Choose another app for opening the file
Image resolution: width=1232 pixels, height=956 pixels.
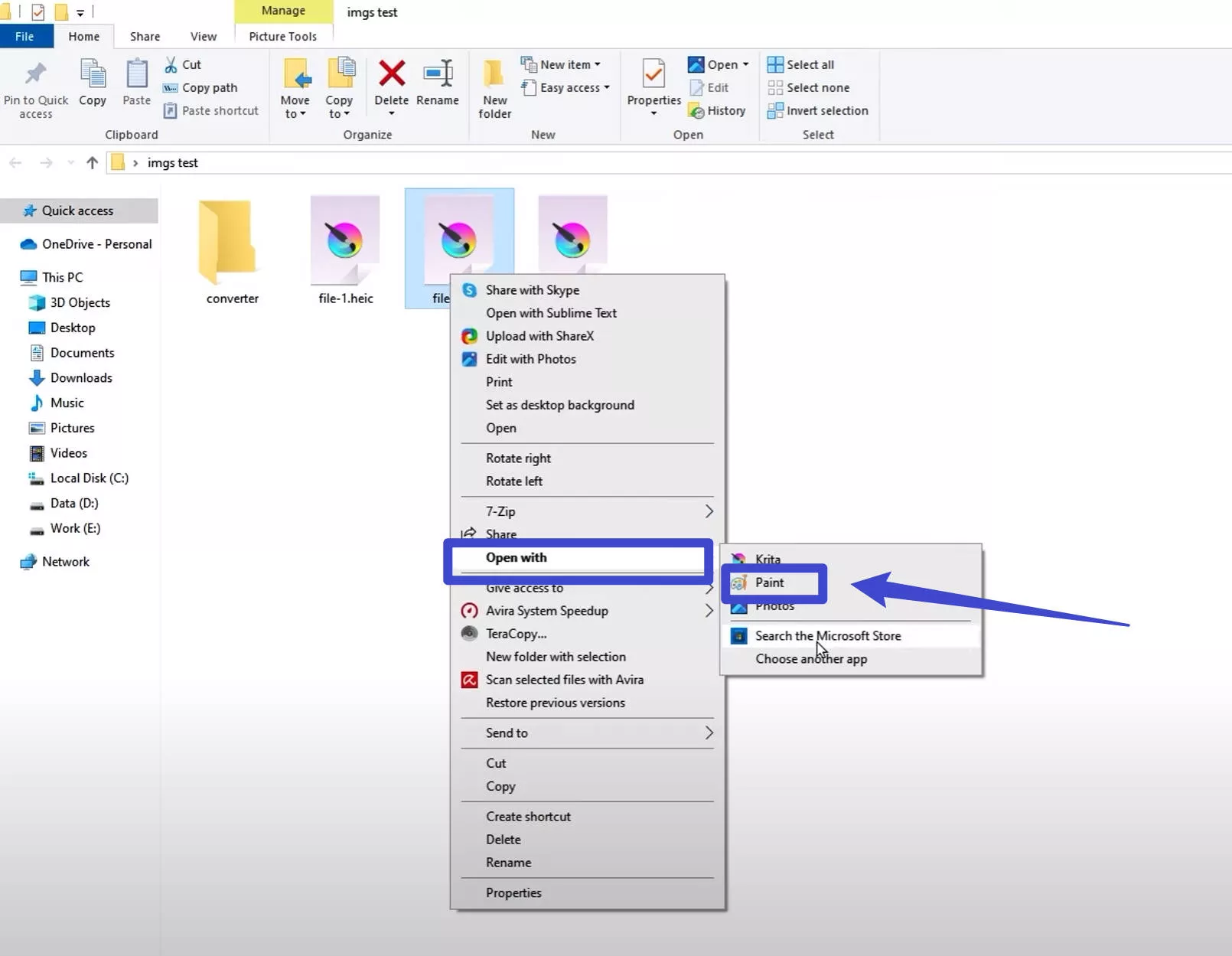tap(811, 659)
